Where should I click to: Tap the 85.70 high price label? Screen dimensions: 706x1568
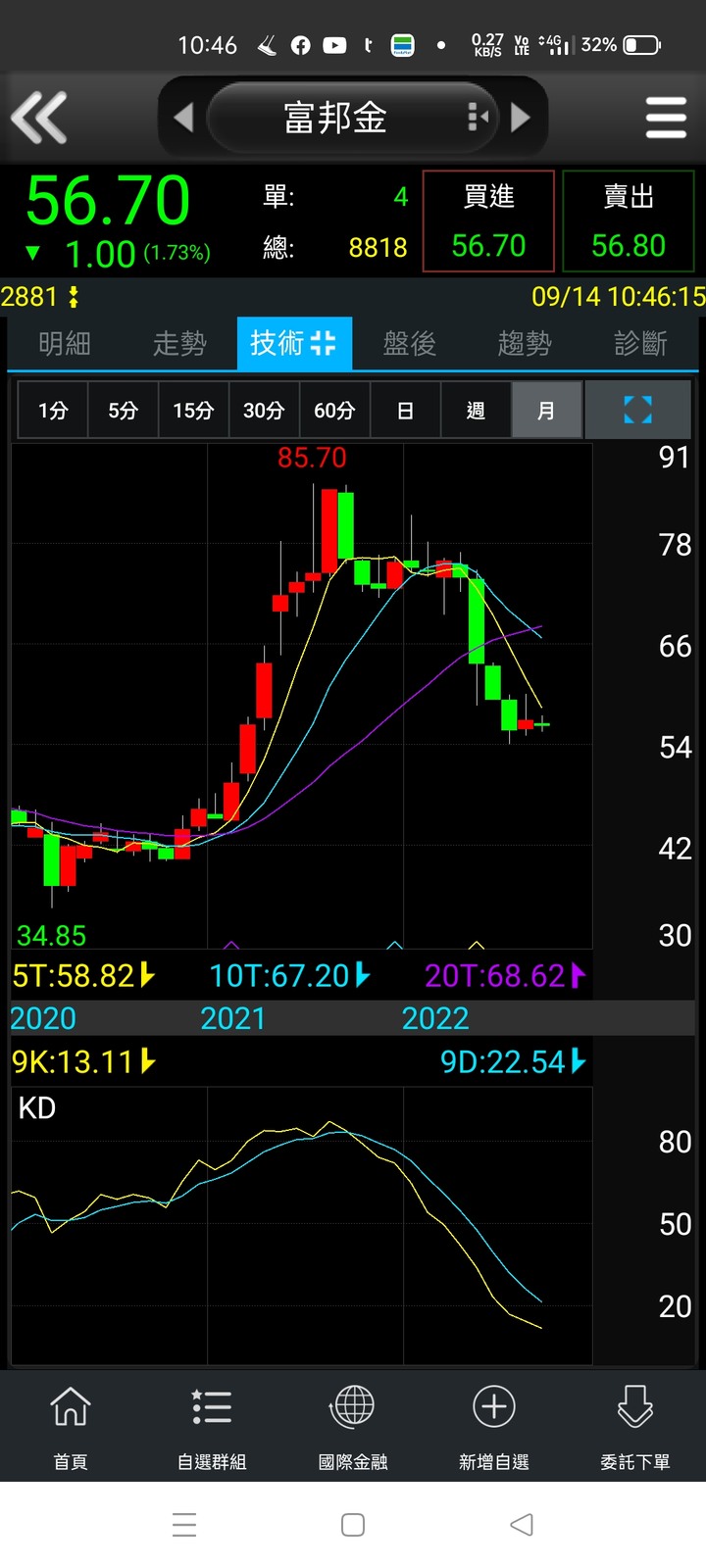click(x=312, y=458)
